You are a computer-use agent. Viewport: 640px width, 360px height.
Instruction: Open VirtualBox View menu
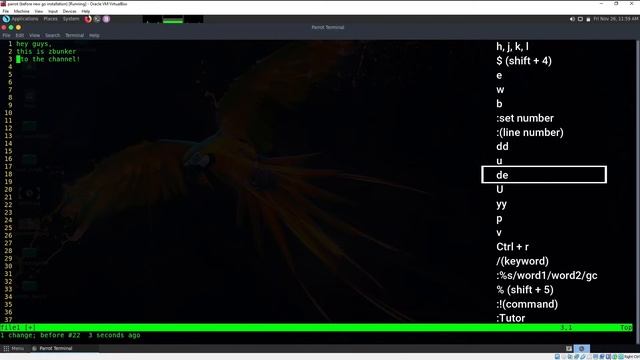[39, 11]
